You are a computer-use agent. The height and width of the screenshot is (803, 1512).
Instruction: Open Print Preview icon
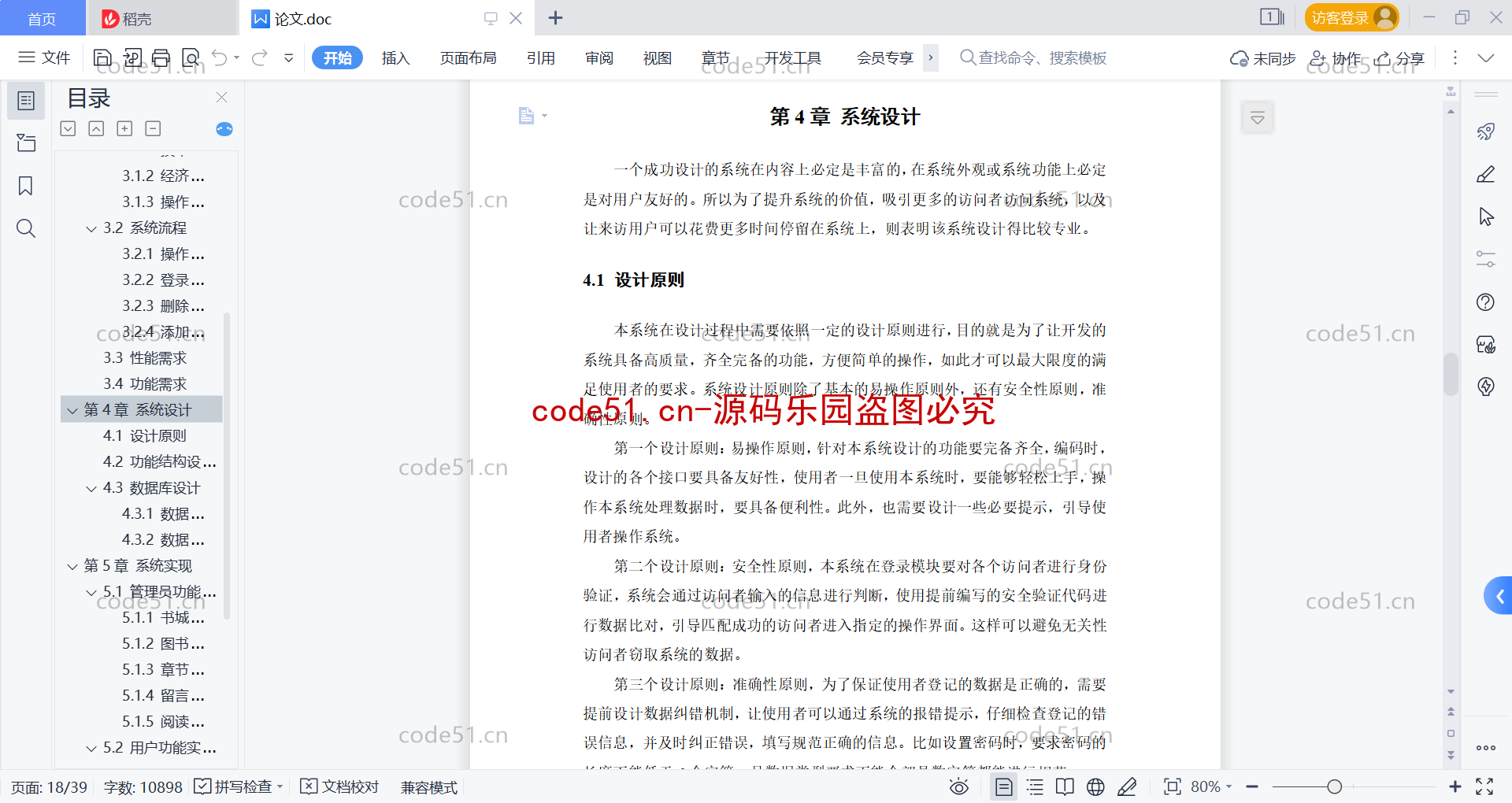click(191, 57)
